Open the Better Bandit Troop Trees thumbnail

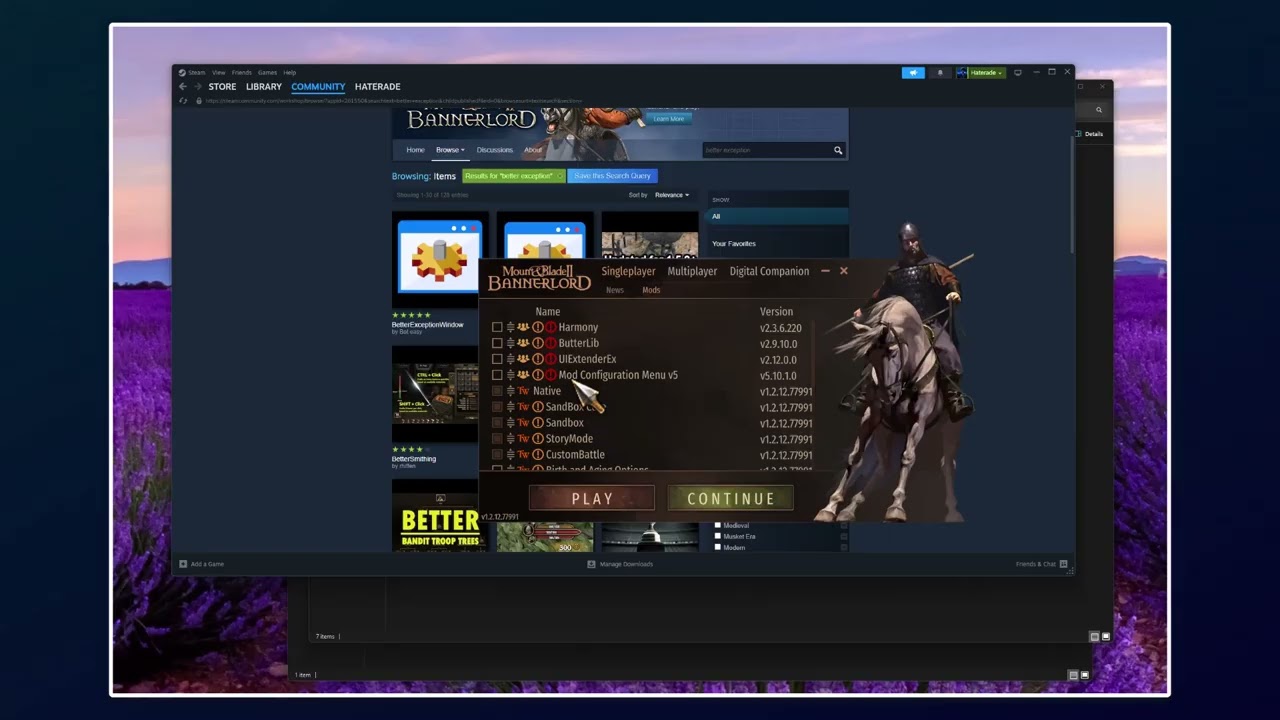[x=440, y=516]
